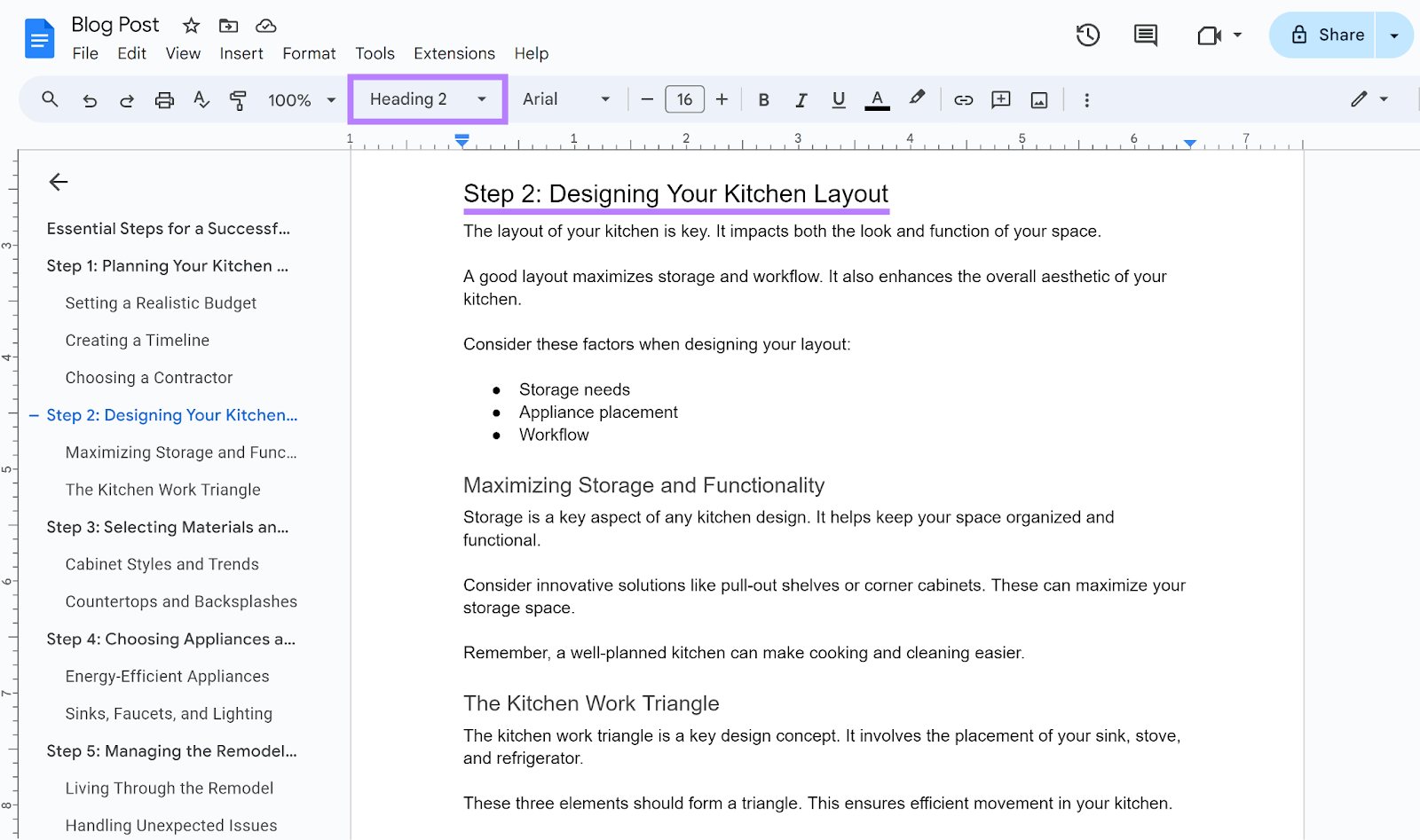
Task: Open search within the document
Action: tap(50, 99)
